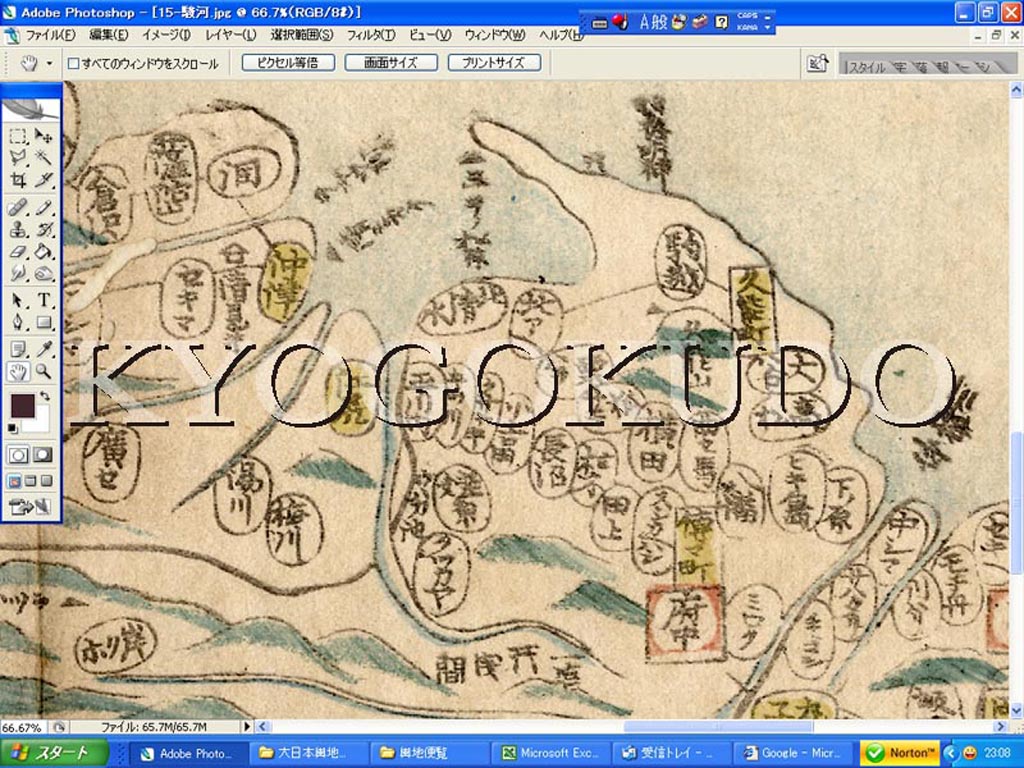Click the プリントサイズ button
This screenshot has height=768, width=1024.
[x=494, y=63]
